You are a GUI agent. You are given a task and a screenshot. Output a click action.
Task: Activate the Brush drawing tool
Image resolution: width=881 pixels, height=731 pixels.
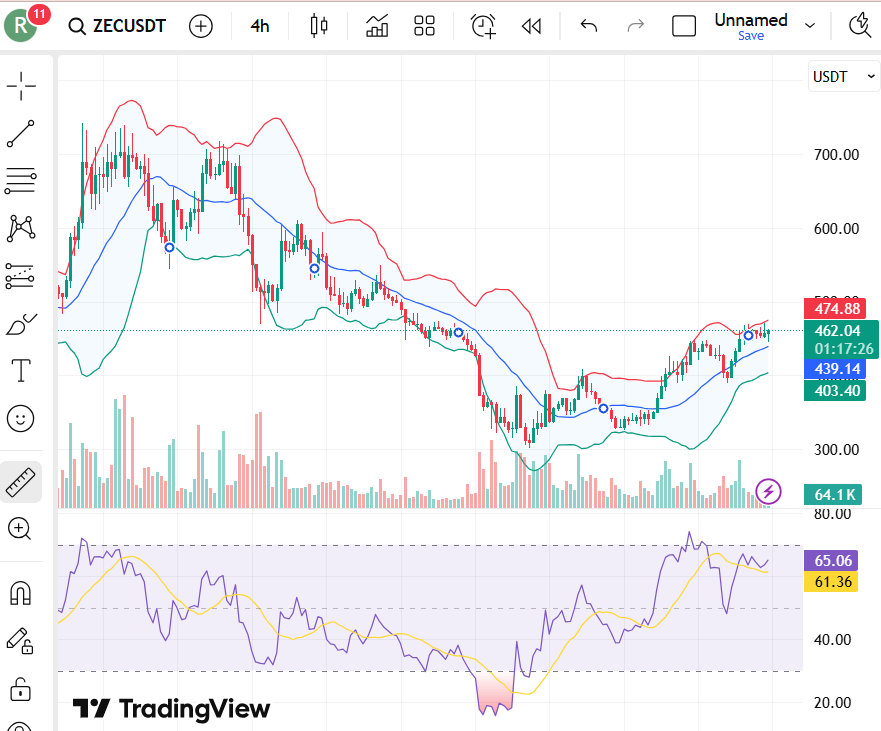pyautogui.click(x=20, y=322)
